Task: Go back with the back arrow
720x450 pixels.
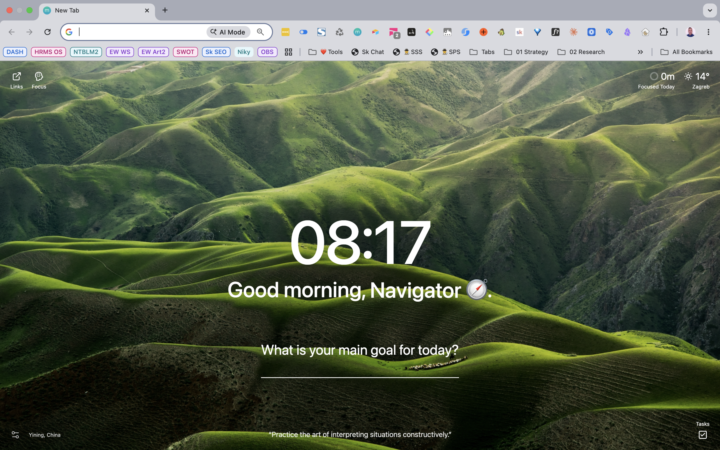Action: click(11, 32)
